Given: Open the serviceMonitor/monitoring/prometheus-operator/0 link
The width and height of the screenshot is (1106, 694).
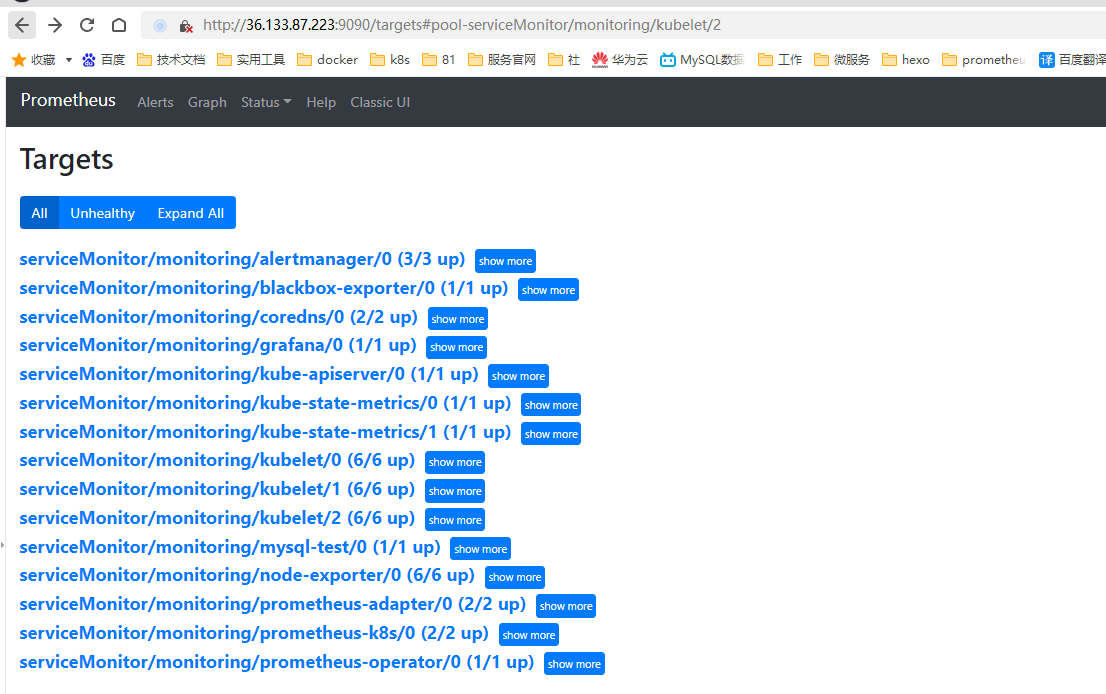Looking at the screenshot, I should click(x=276, y=662).
